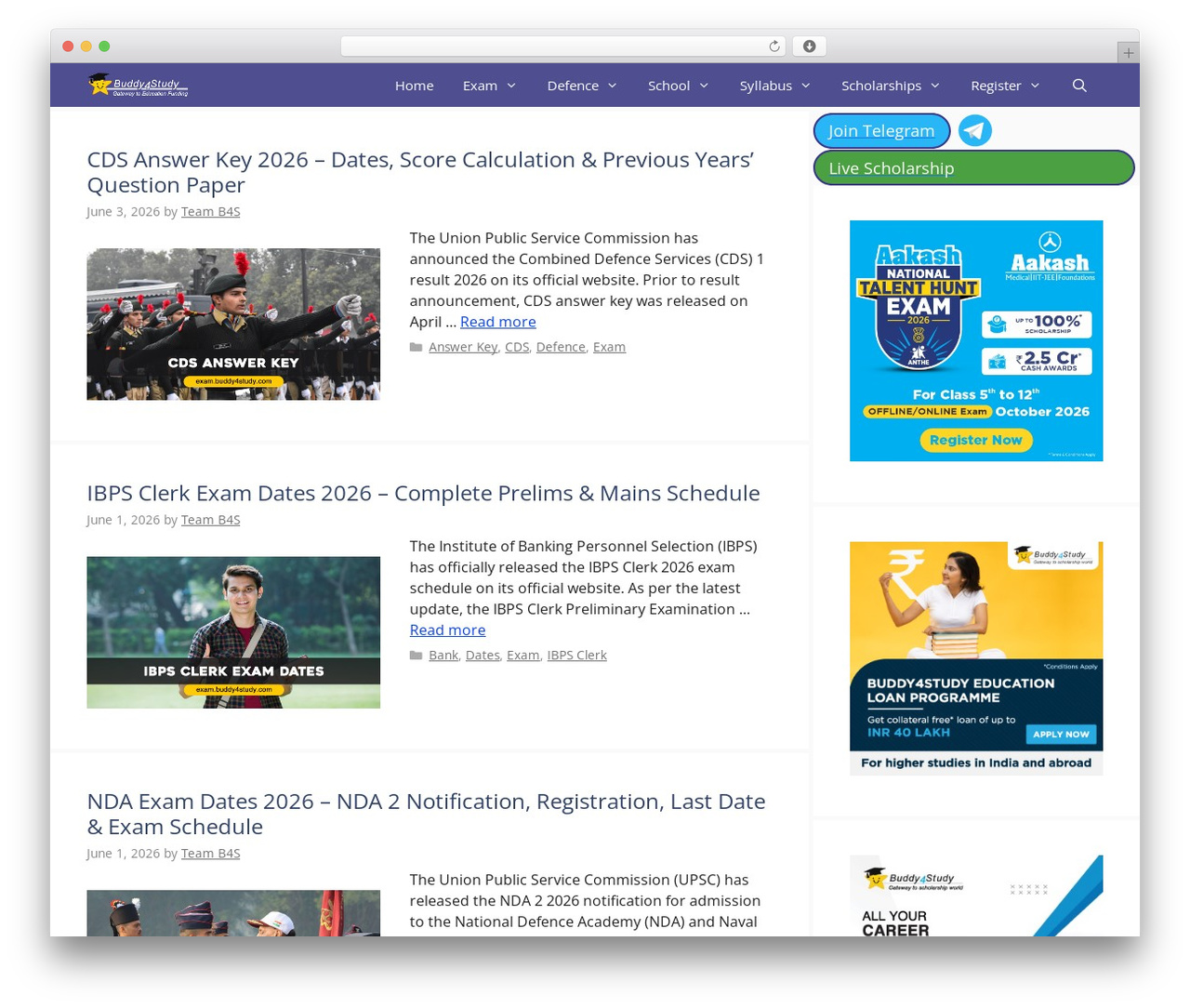Open the IBPS Clerk category link
Viewport: 1190px width, 1008px height.
coord(576,656)
